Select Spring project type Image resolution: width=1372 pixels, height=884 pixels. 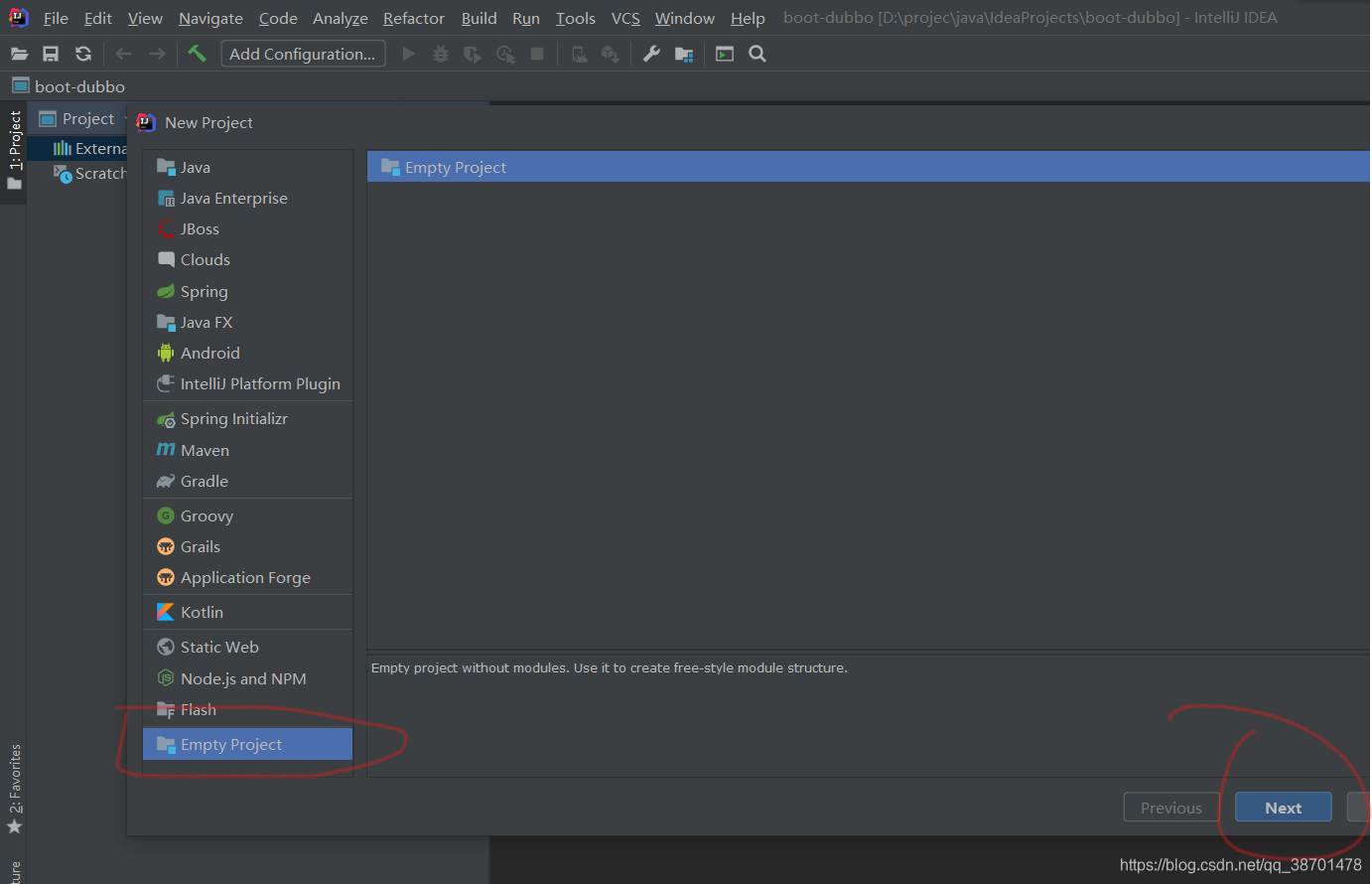tap(248, 291)
